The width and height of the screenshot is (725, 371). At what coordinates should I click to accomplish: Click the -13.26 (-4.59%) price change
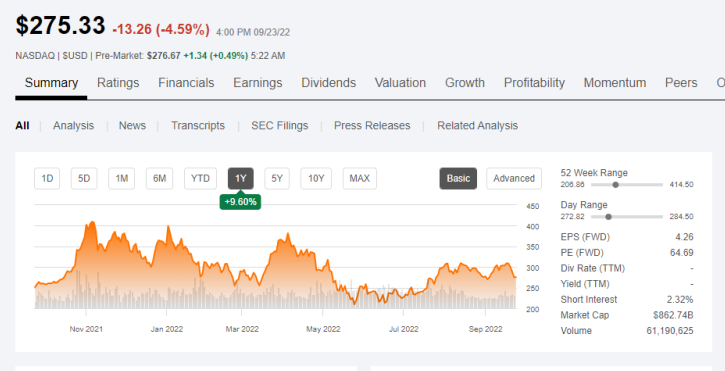coord(161,30)
